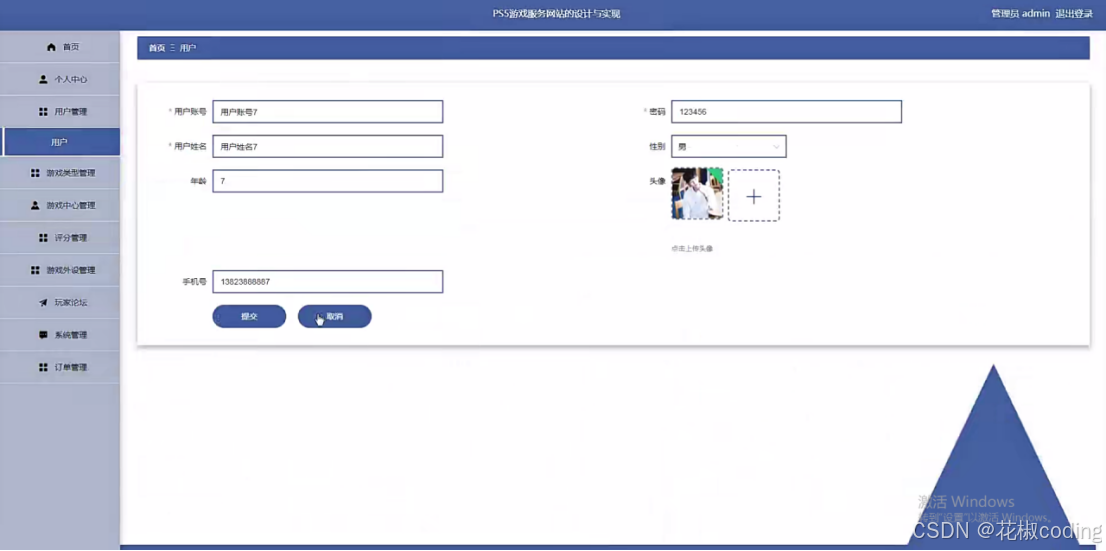Click the 首页 breadcrumb link
The image size is (1106, 551).
tap(157, 49)
